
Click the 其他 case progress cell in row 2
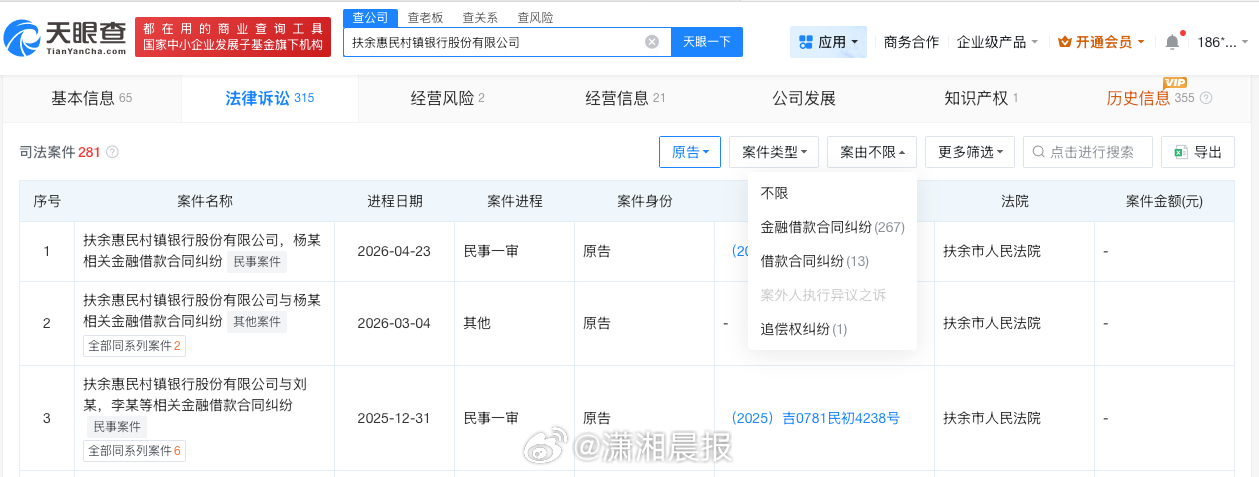[476, 323]
